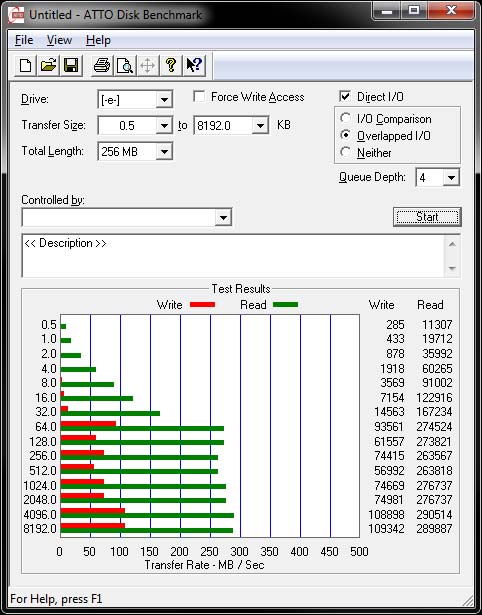Screen dimensions: 482x615
Task: Maximize the ATTO Disk Benchmark window
Action: click(x=414, y=11)
